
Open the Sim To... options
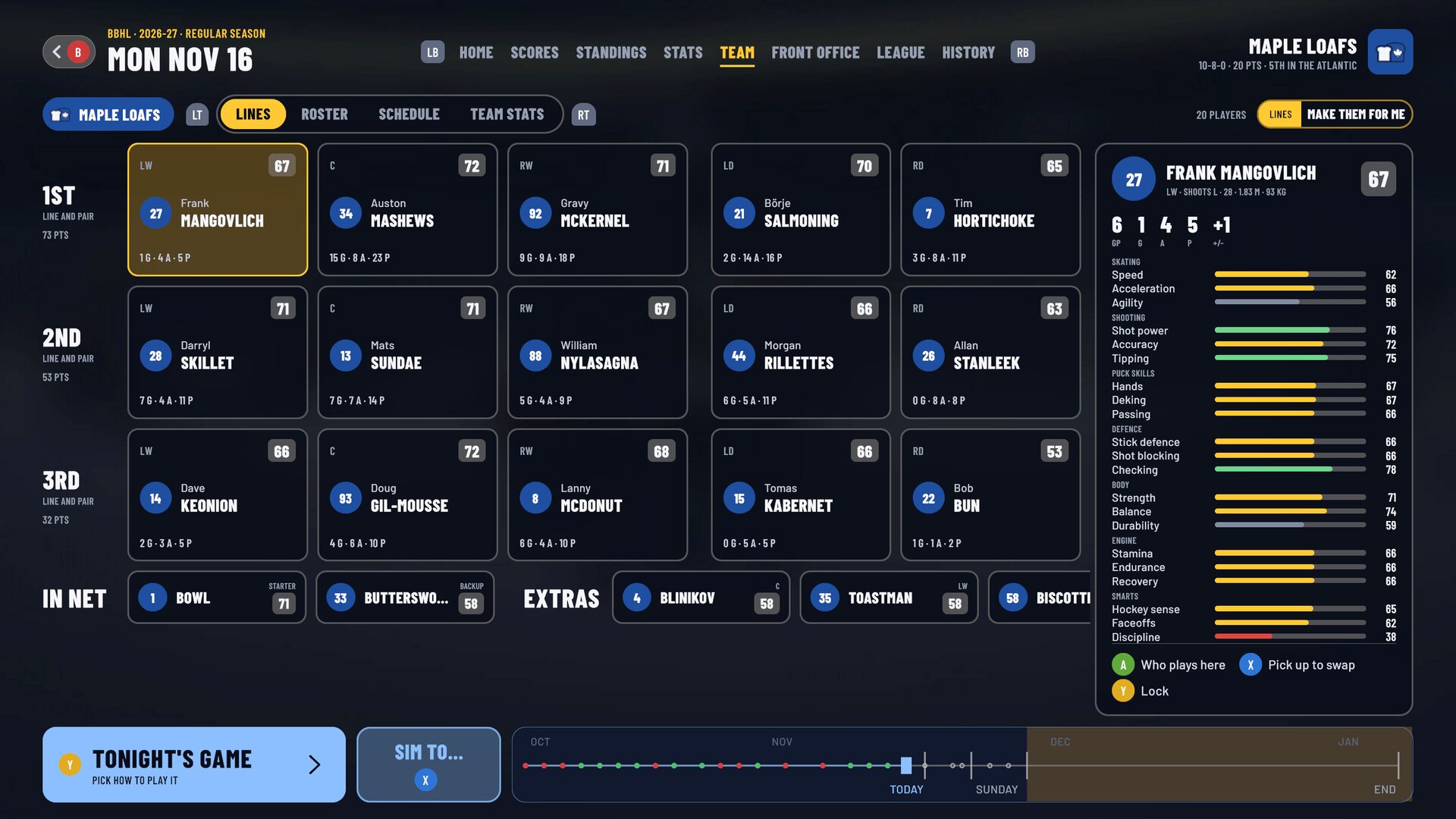coord(428,764)
